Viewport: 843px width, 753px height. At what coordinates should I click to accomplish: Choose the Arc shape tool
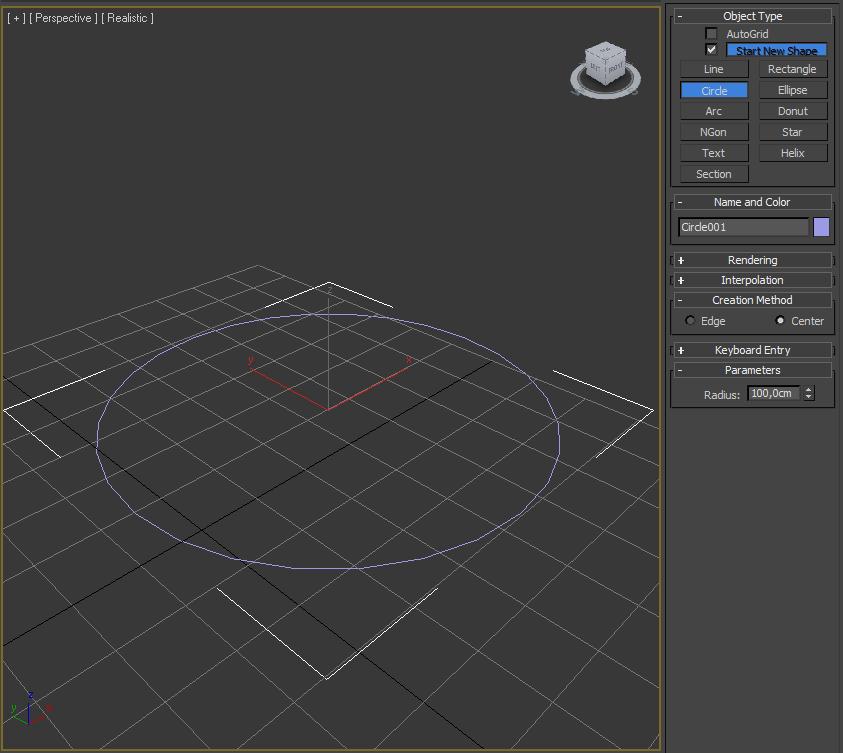[x=714, y=111]
